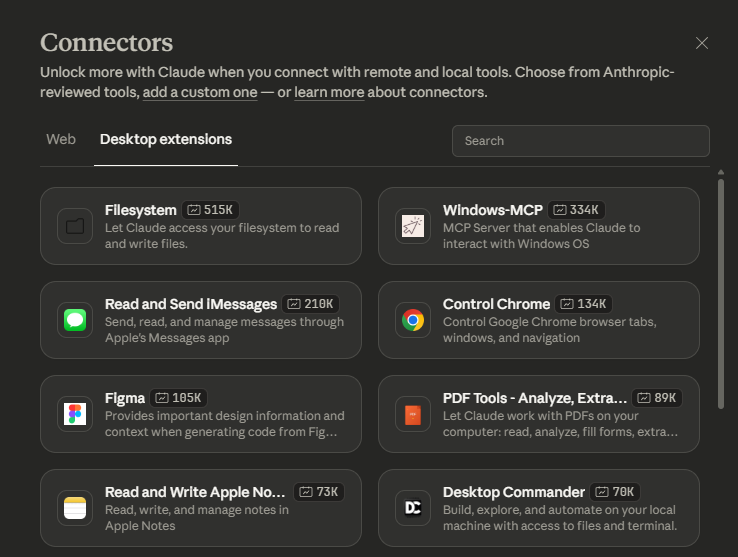The image size is (738, 557).
Task: Open the Control Chrome extension title
Action: (496, 304)
